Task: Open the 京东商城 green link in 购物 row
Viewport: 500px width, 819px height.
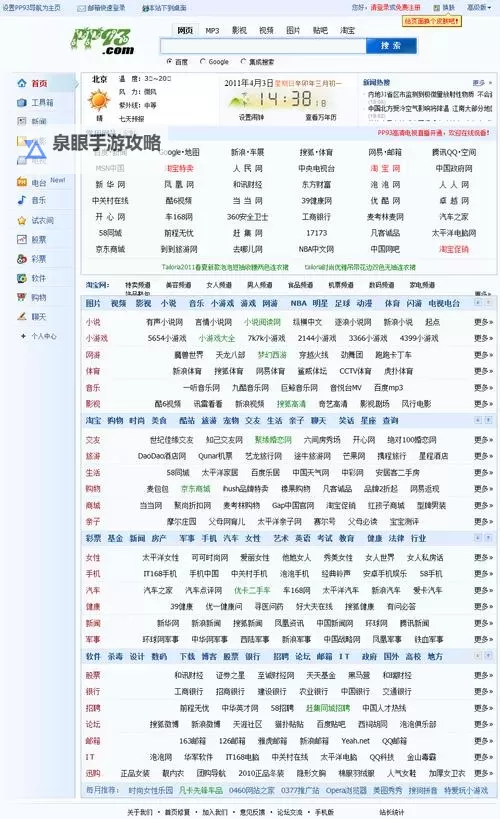Action: point(195,489)
